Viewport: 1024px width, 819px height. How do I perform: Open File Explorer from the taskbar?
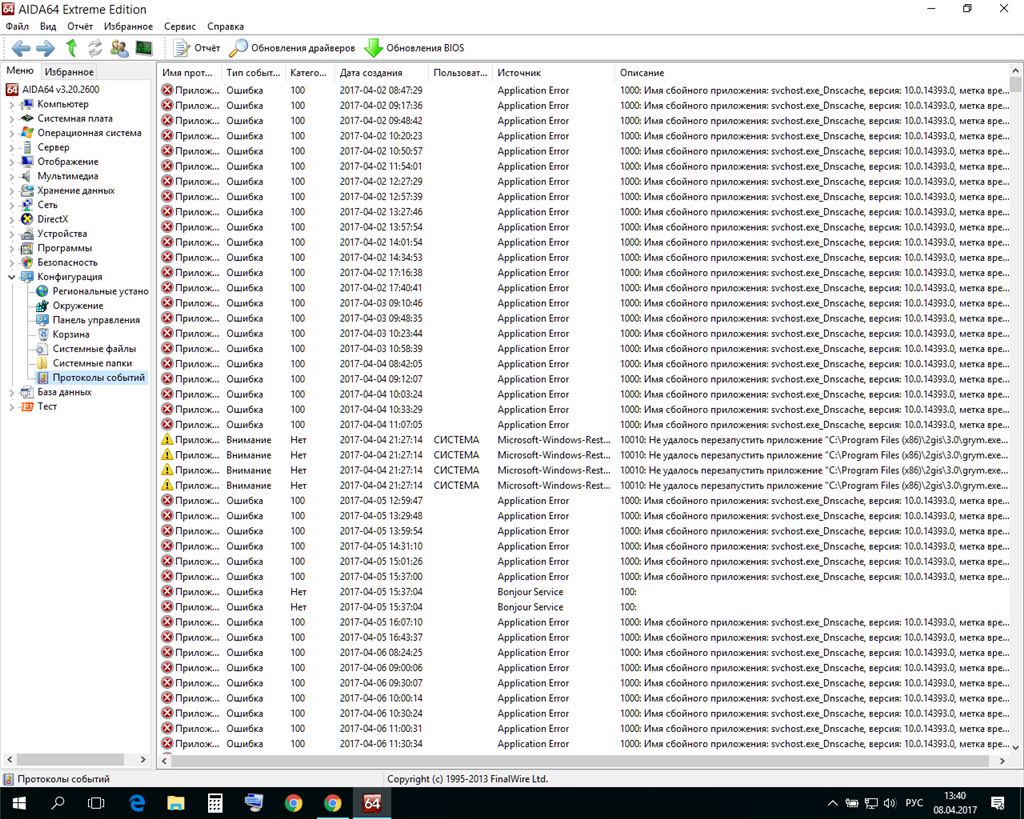176,803
